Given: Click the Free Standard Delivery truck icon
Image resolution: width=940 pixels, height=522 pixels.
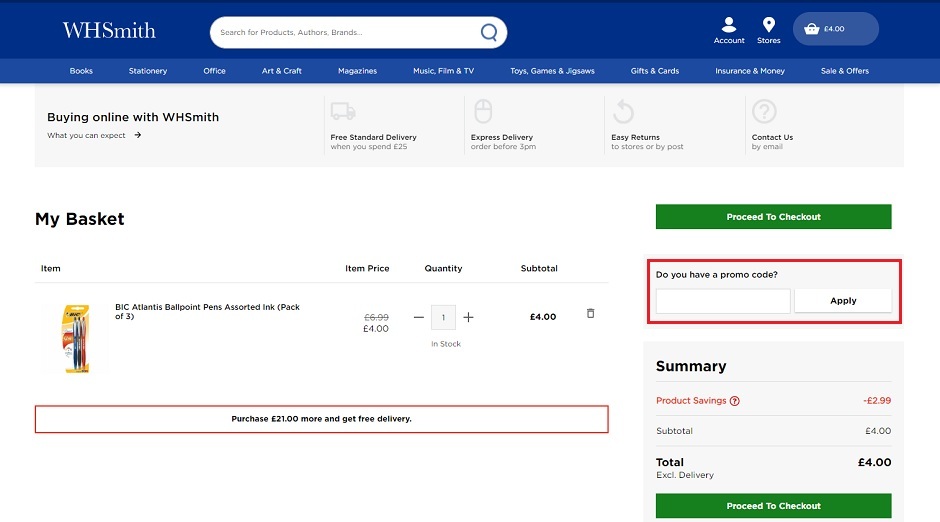Looking at the screenshot, I should 343,111.
